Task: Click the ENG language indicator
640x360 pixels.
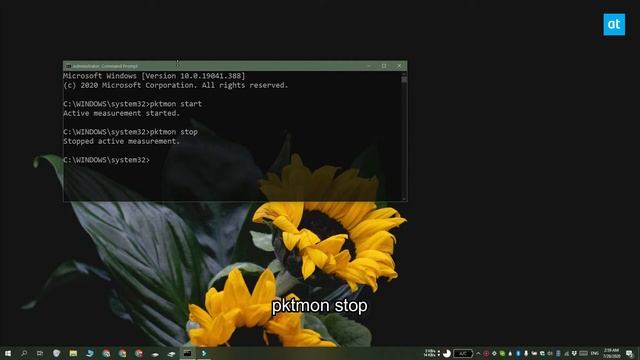Action: (x=594, y=353)
